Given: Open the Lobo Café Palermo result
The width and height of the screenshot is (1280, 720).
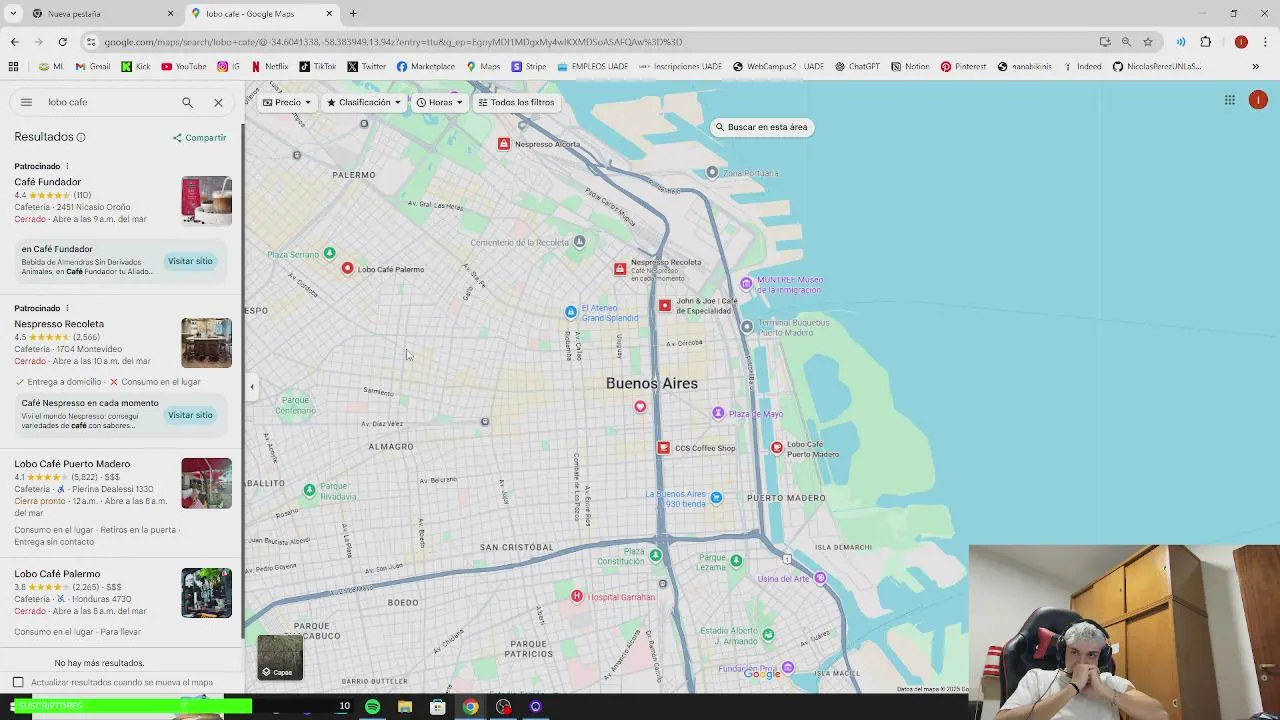Looking at the screenshot, I should click(x=57, y=574).
